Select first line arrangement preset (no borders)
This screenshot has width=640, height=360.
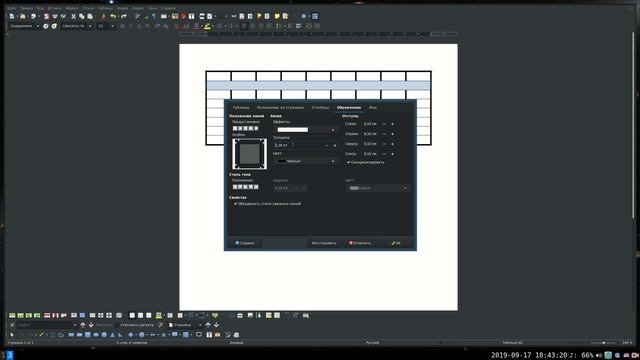point(235,129)
